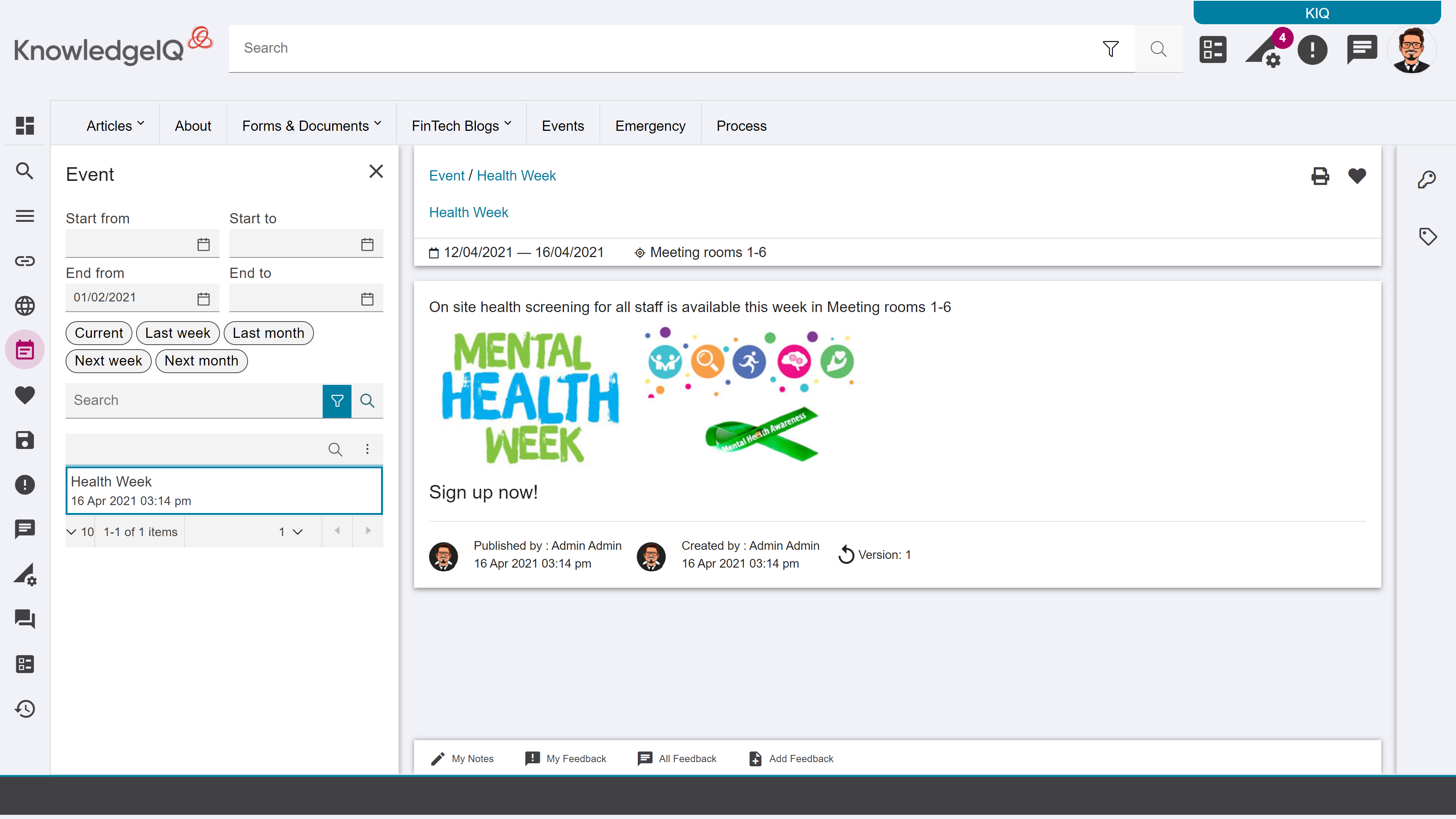The width and height of the screenshot is (1456, 819).
Task: Click Add Feedback button
Action: pyautogui.click(x=791, y=758)
